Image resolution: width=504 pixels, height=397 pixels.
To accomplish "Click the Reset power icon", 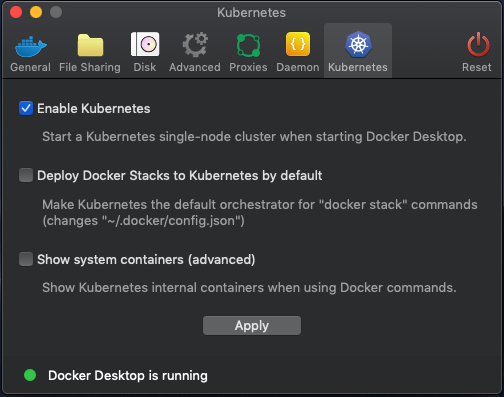I will [478, 44].
